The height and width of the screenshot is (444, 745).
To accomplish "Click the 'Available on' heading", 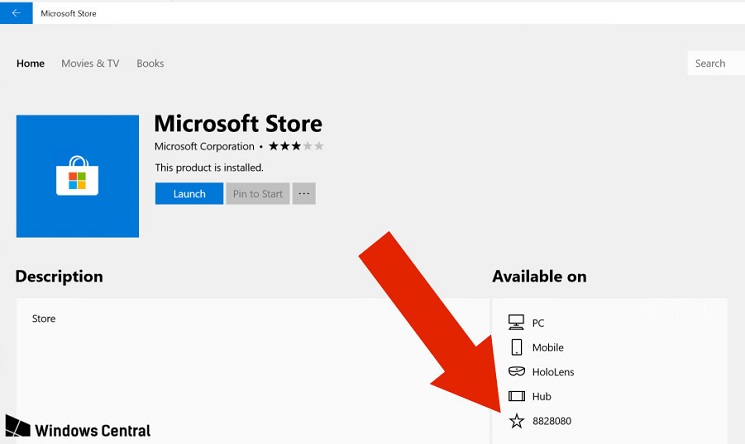I will 539,276.
